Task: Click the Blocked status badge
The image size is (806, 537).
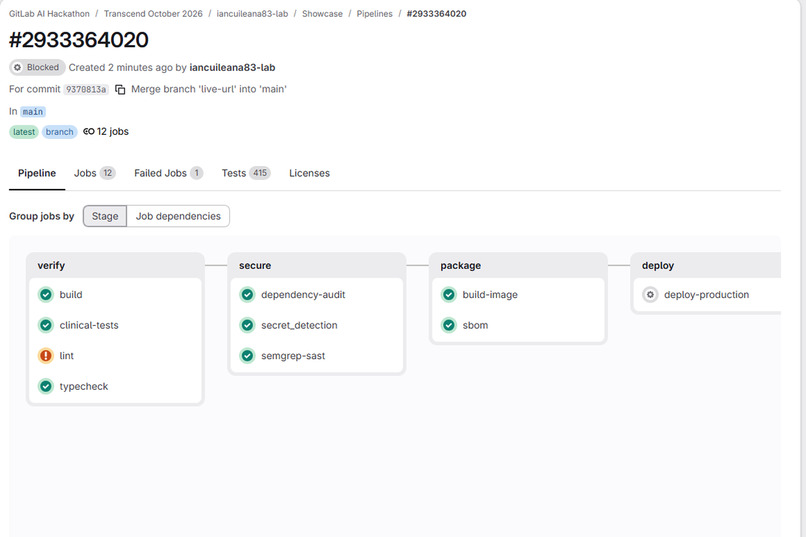Action: pos(37,67)
